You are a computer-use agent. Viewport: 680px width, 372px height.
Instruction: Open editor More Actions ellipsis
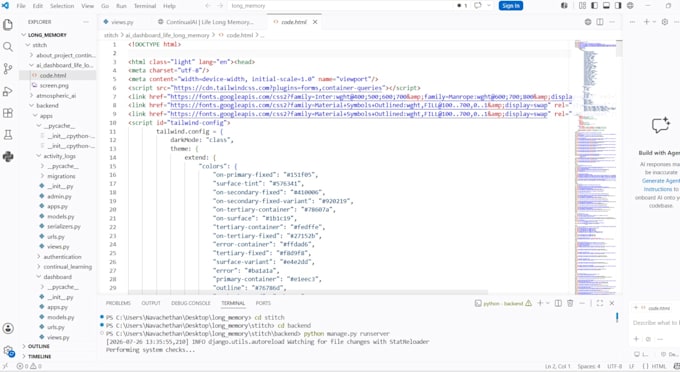[x=612, y=22]
